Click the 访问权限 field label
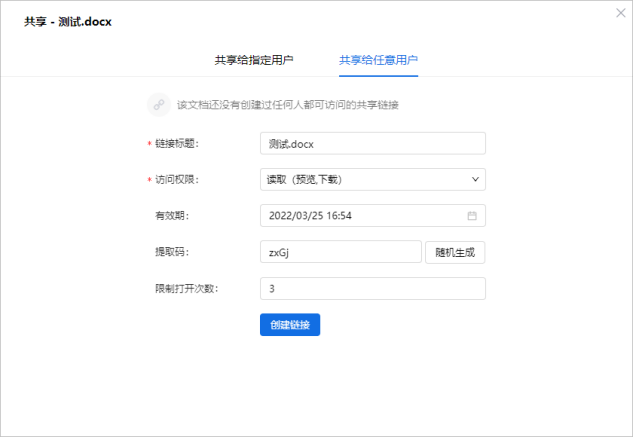 177,180
